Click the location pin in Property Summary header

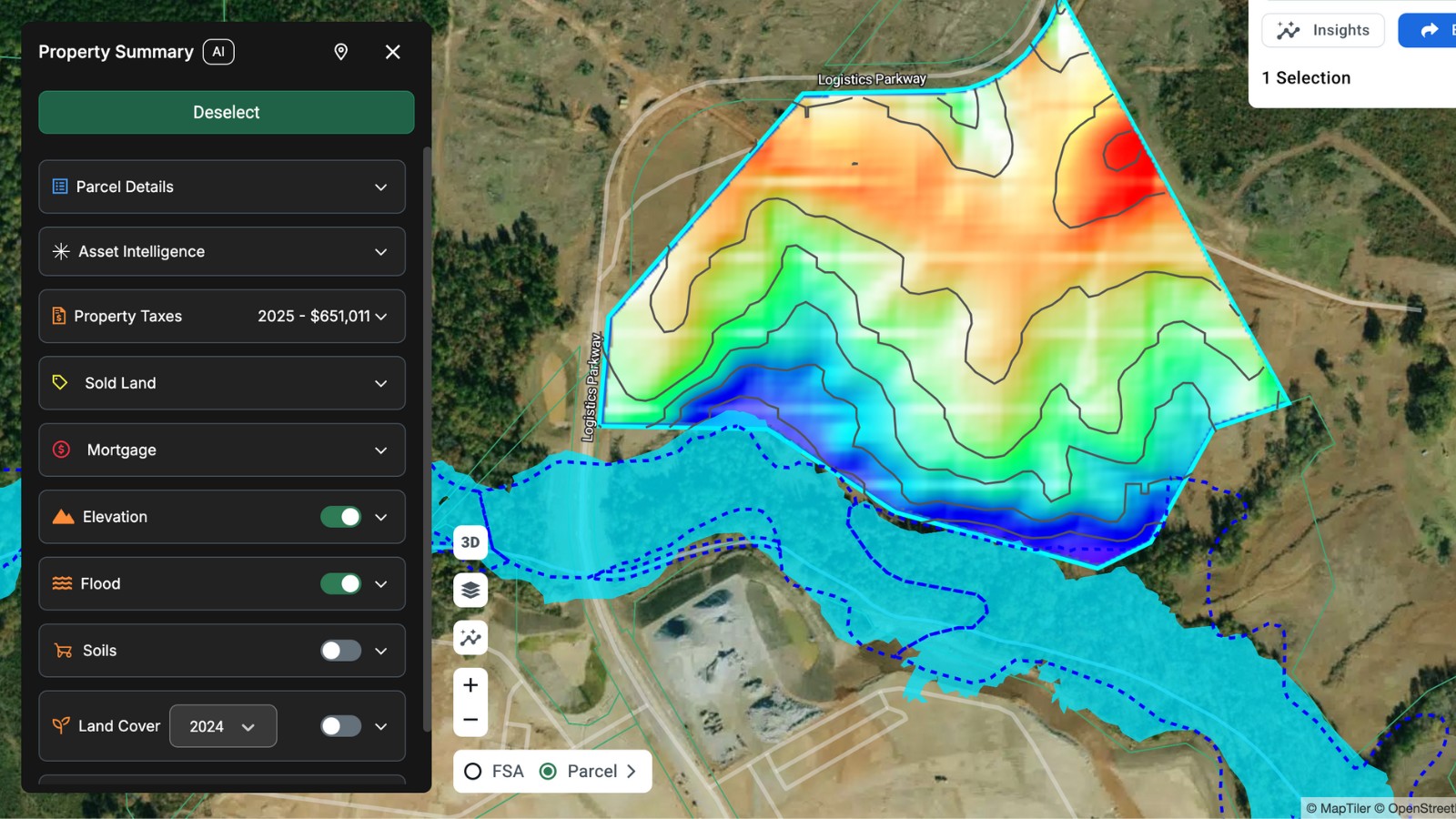point(340,52)
